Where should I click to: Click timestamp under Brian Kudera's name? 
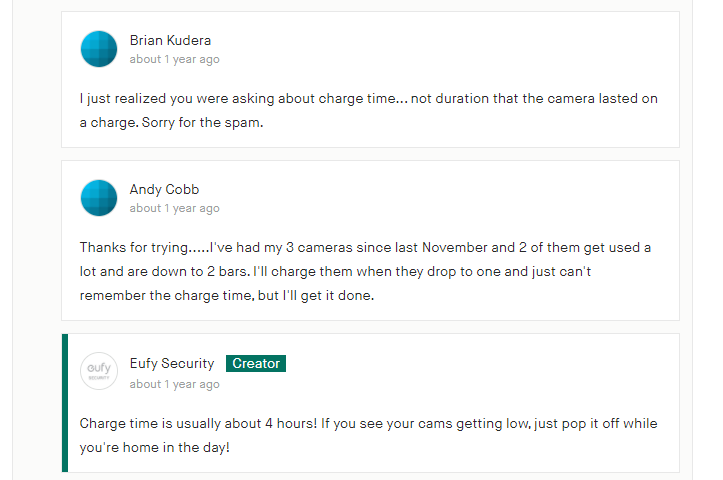(174, 59)
